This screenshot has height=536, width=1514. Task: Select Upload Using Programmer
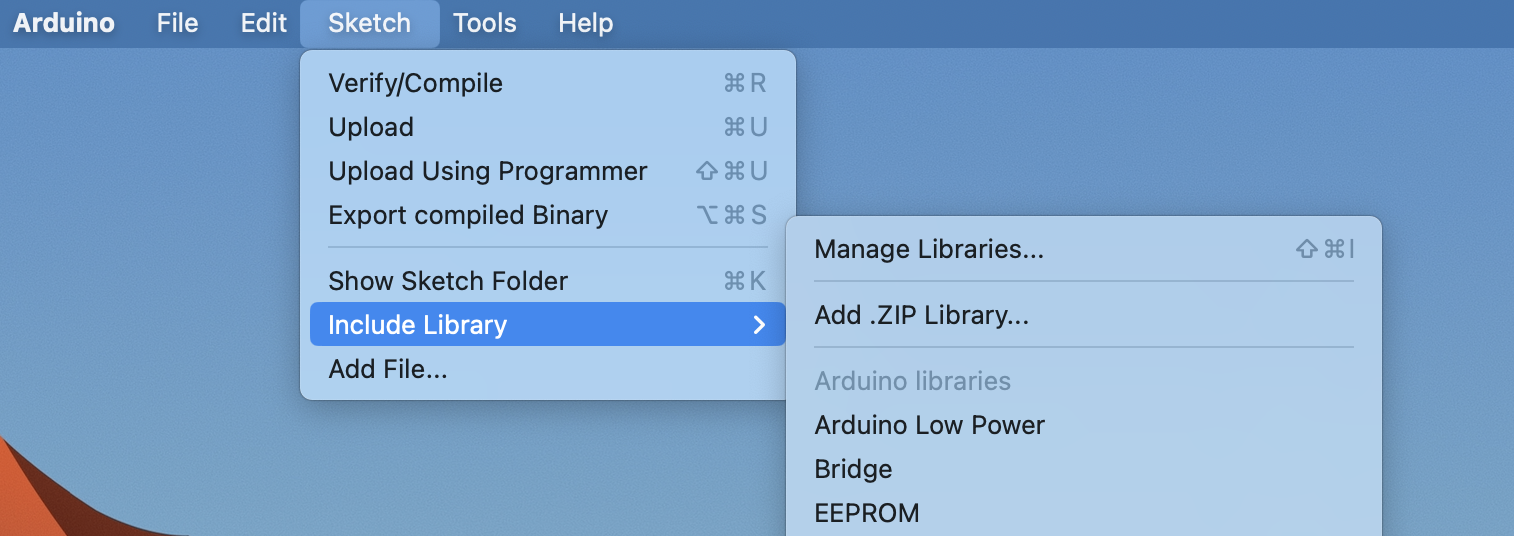pyautogui.click(x=487, y=171)
